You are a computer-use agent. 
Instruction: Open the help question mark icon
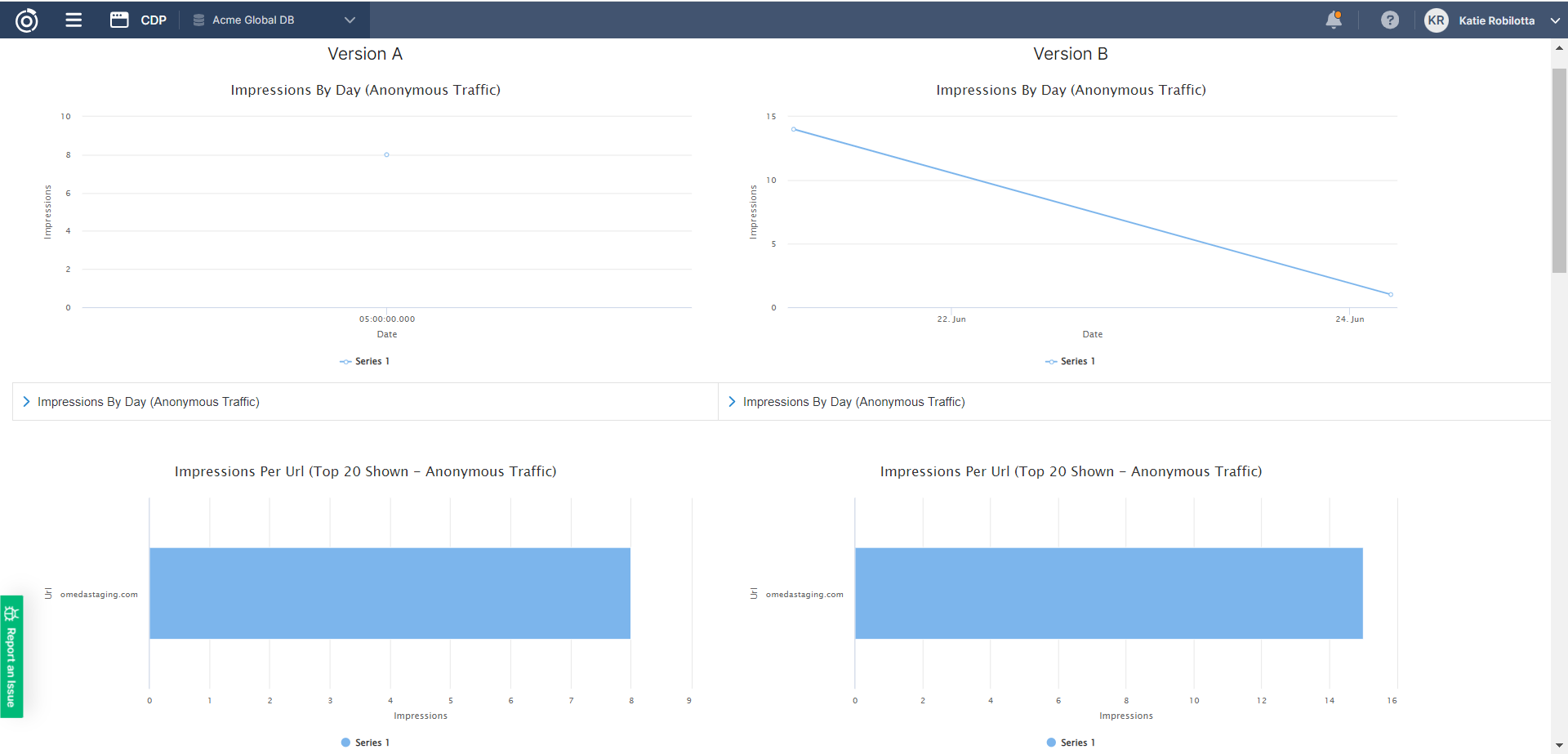coord(1389,20)
